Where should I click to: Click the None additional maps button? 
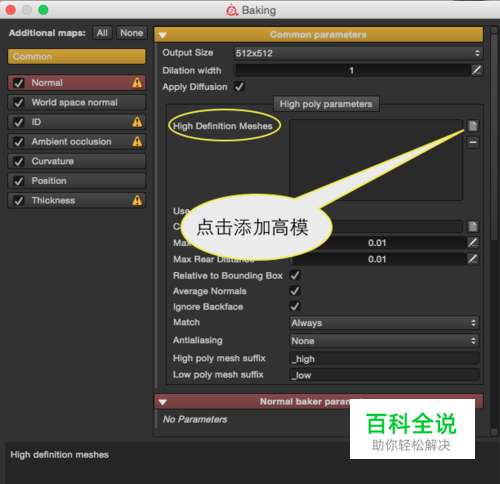(132, 33)
